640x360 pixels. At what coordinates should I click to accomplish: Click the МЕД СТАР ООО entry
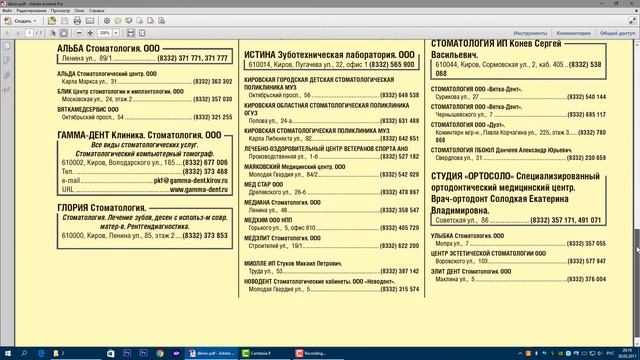[x=264, y=184]
